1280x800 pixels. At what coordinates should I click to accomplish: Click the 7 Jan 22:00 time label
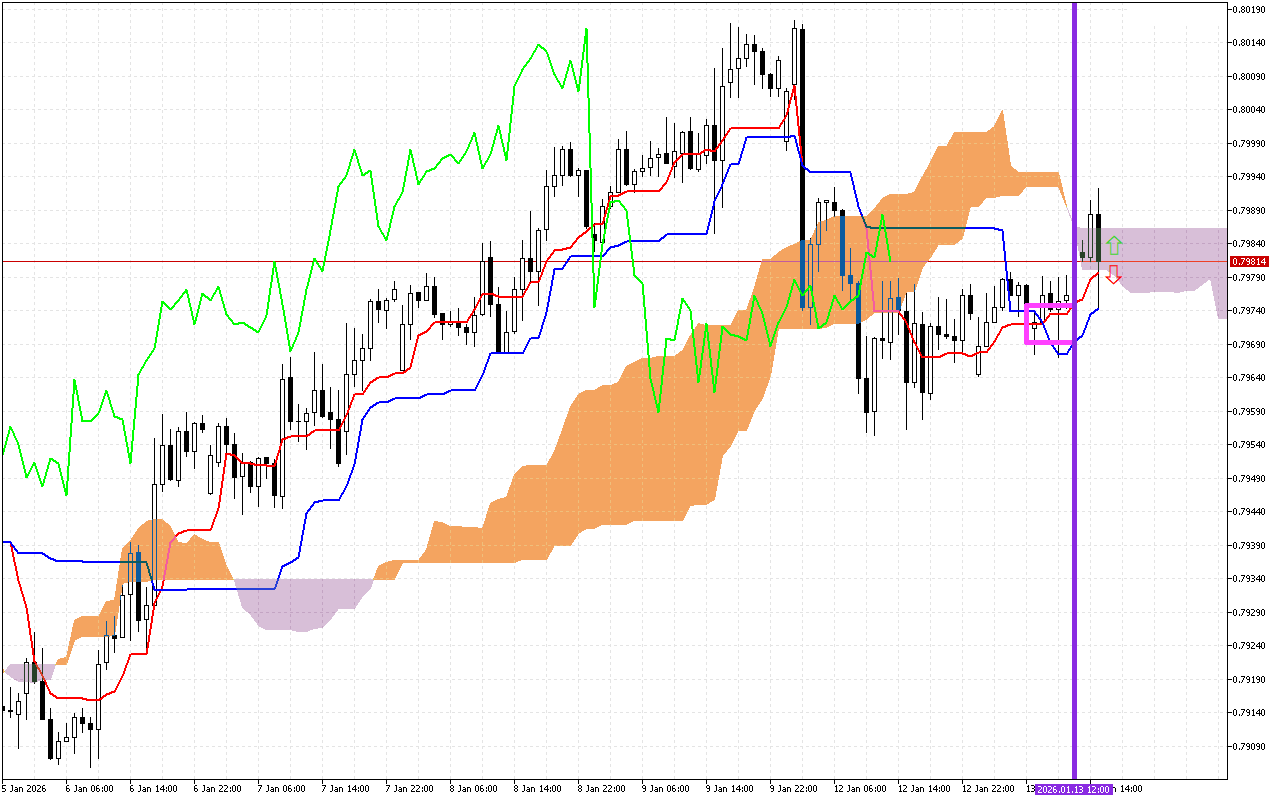click(408, 789)
